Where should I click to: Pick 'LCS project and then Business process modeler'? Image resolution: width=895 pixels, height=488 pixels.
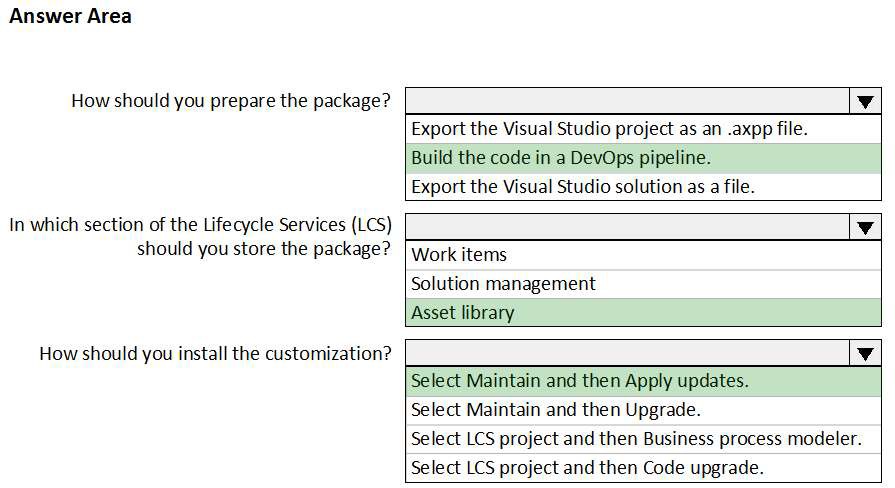(636, 439)
